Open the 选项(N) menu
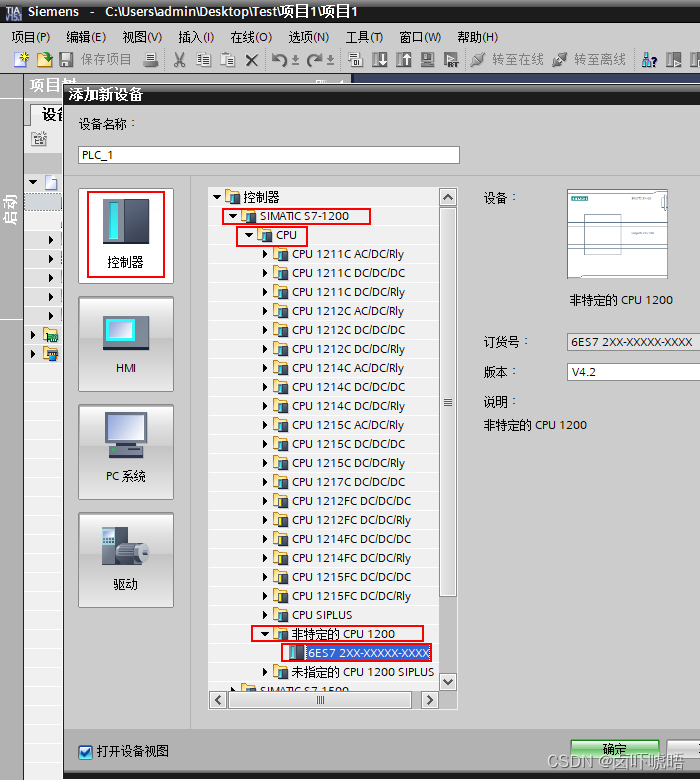Image resolution: width=700 pixels, height=780 pixels. (308, 37)
